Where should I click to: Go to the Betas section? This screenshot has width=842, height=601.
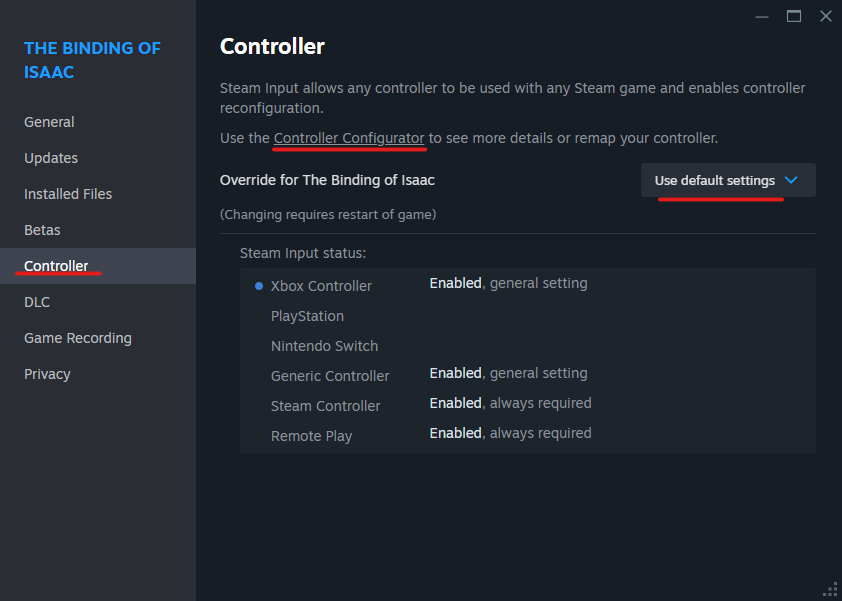pos(42,230)
